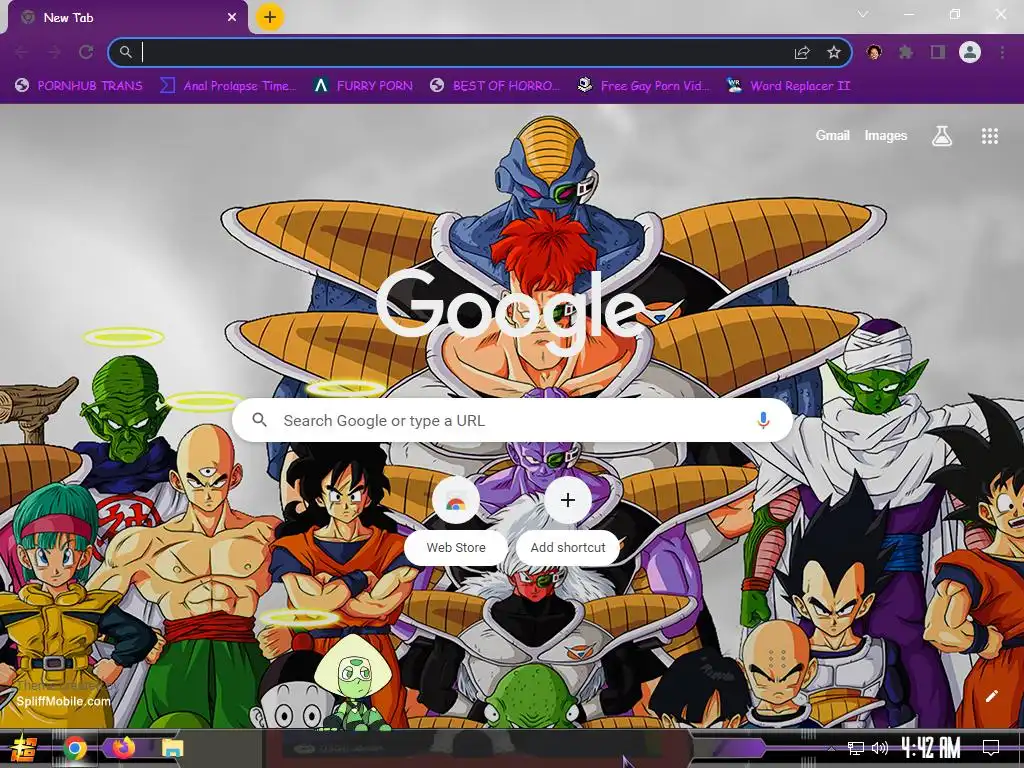Open Search Labs flask icon
This screenshot has height=768, width=1024.
tap(942, 136)
